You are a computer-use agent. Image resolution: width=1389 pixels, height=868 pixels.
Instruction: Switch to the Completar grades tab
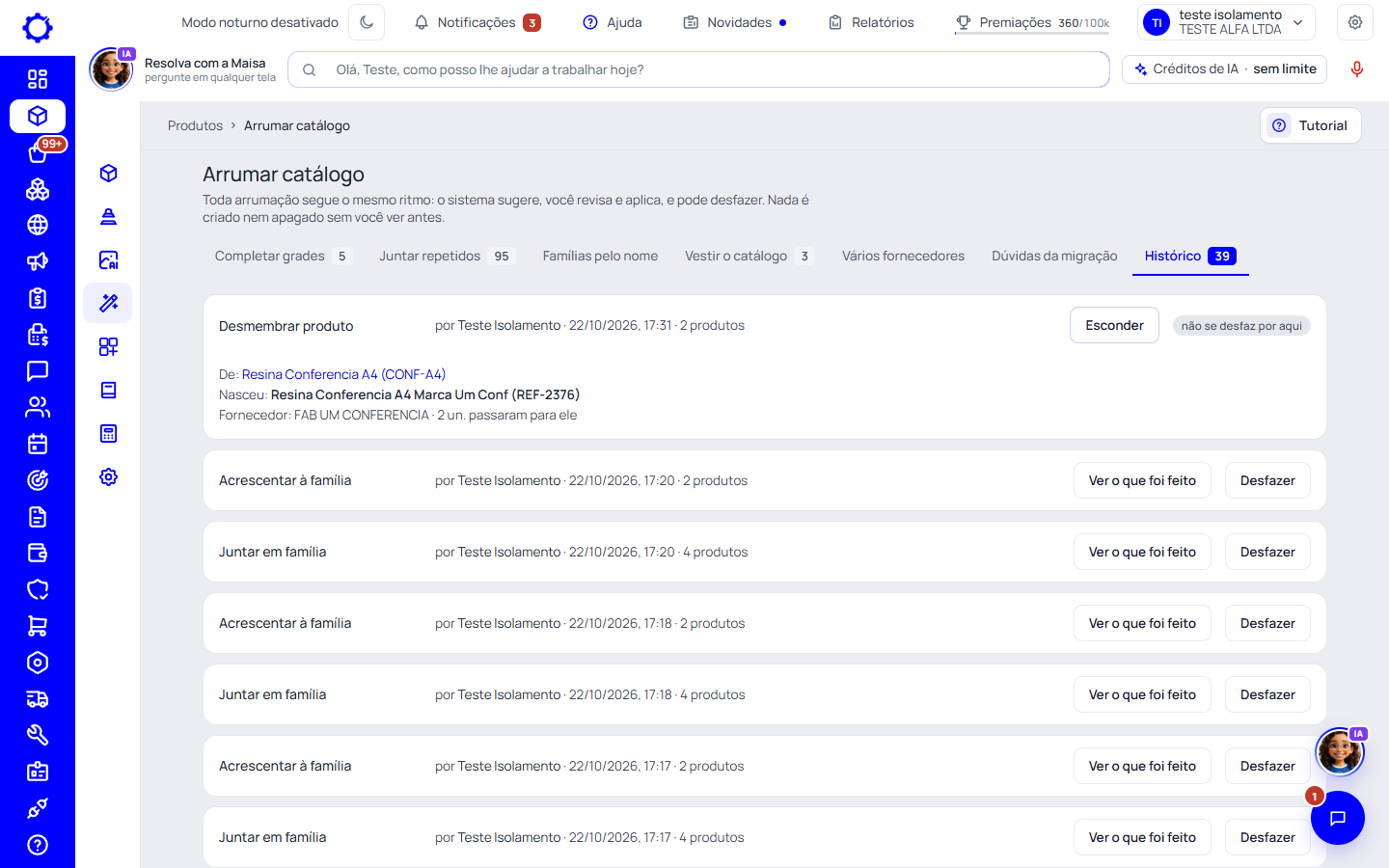283,257
